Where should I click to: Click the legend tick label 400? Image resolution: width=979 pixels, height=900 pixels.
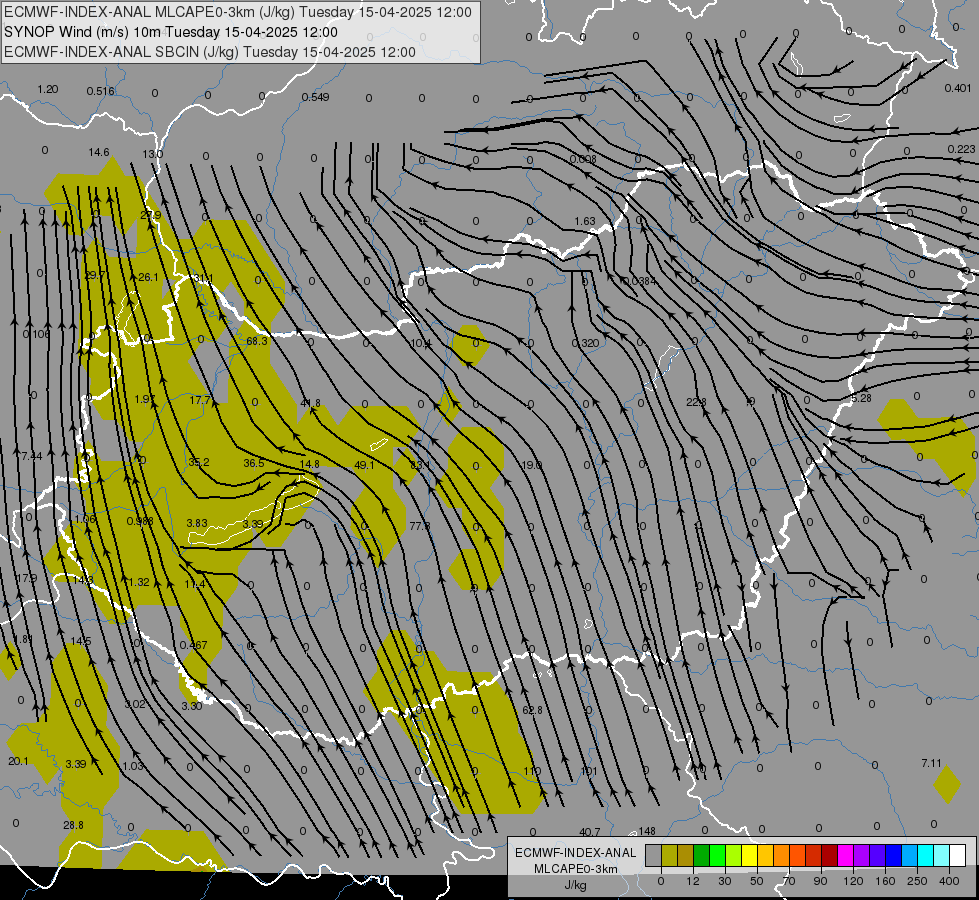(949, 881)
